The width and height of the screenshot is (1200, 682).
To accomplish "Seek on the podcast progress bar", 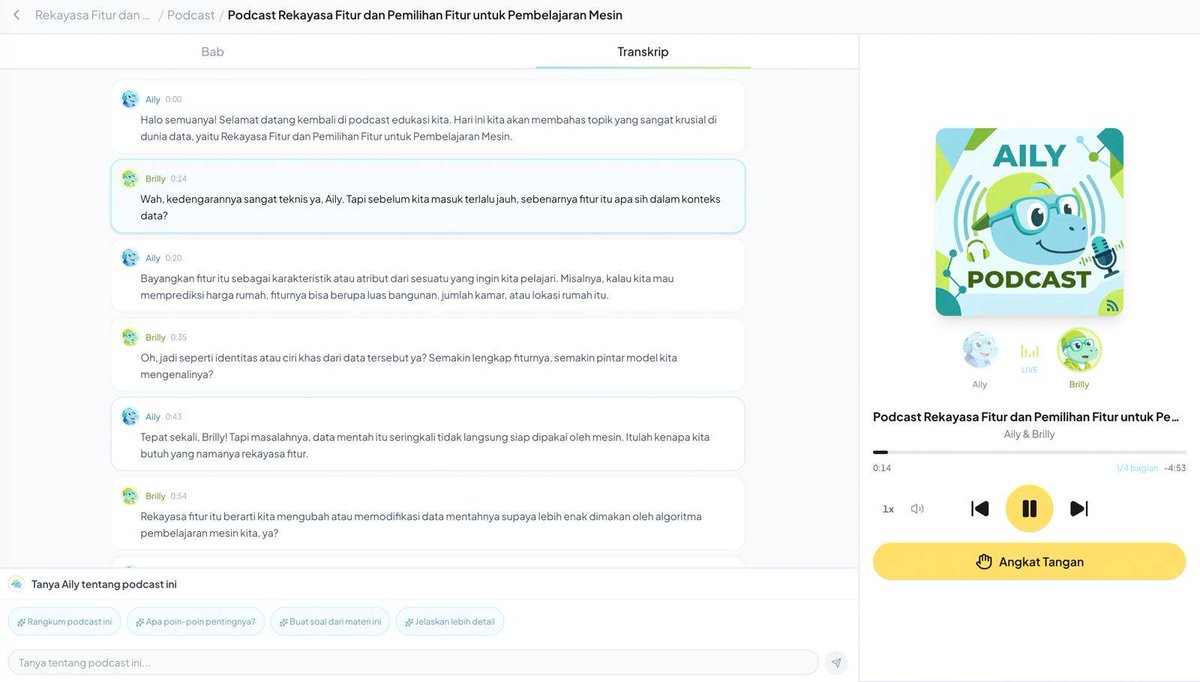I will (x=1029, y=452).
